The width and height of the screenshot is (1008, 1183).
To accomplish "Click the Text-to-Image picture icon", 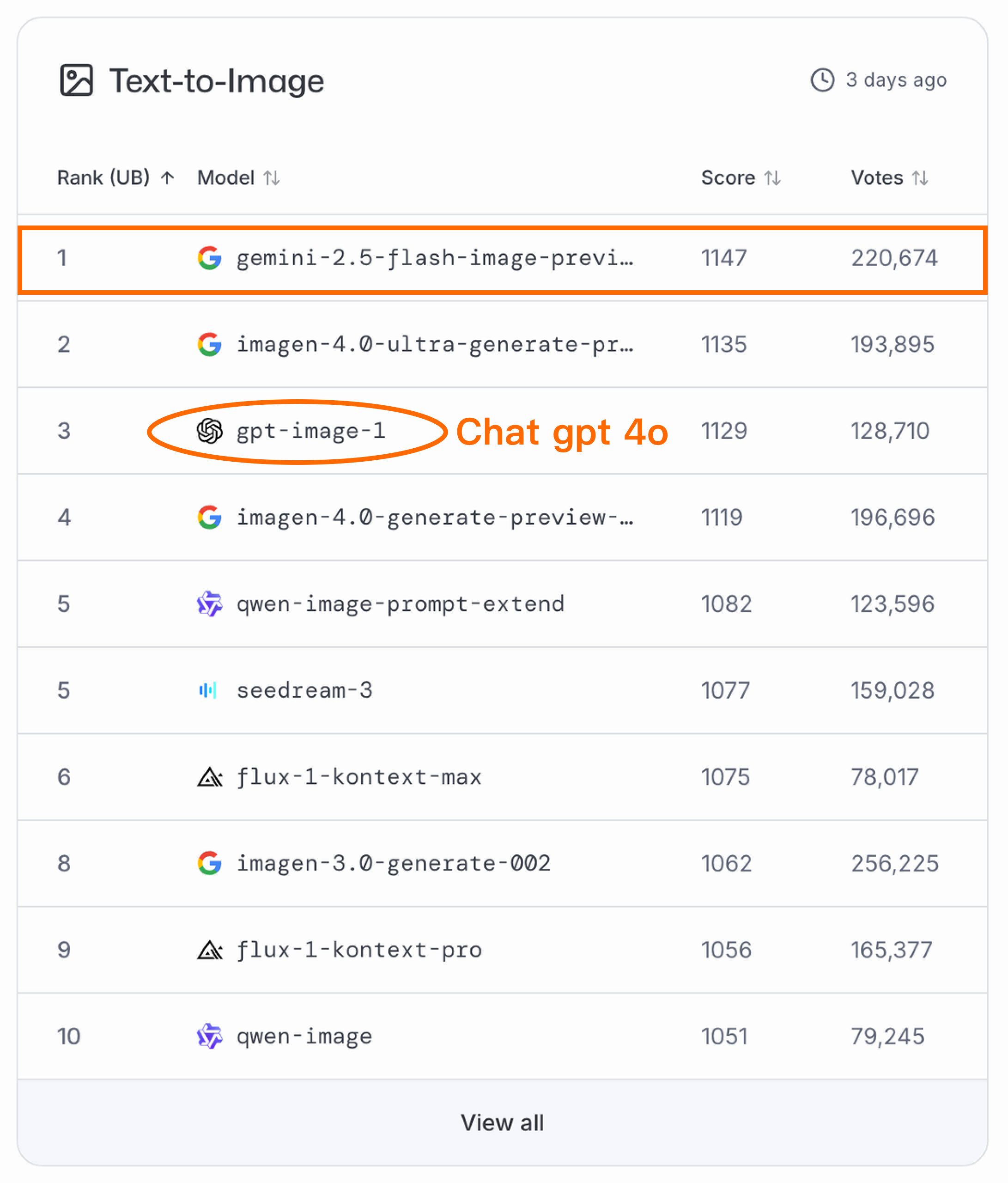I will pos(76,80).
